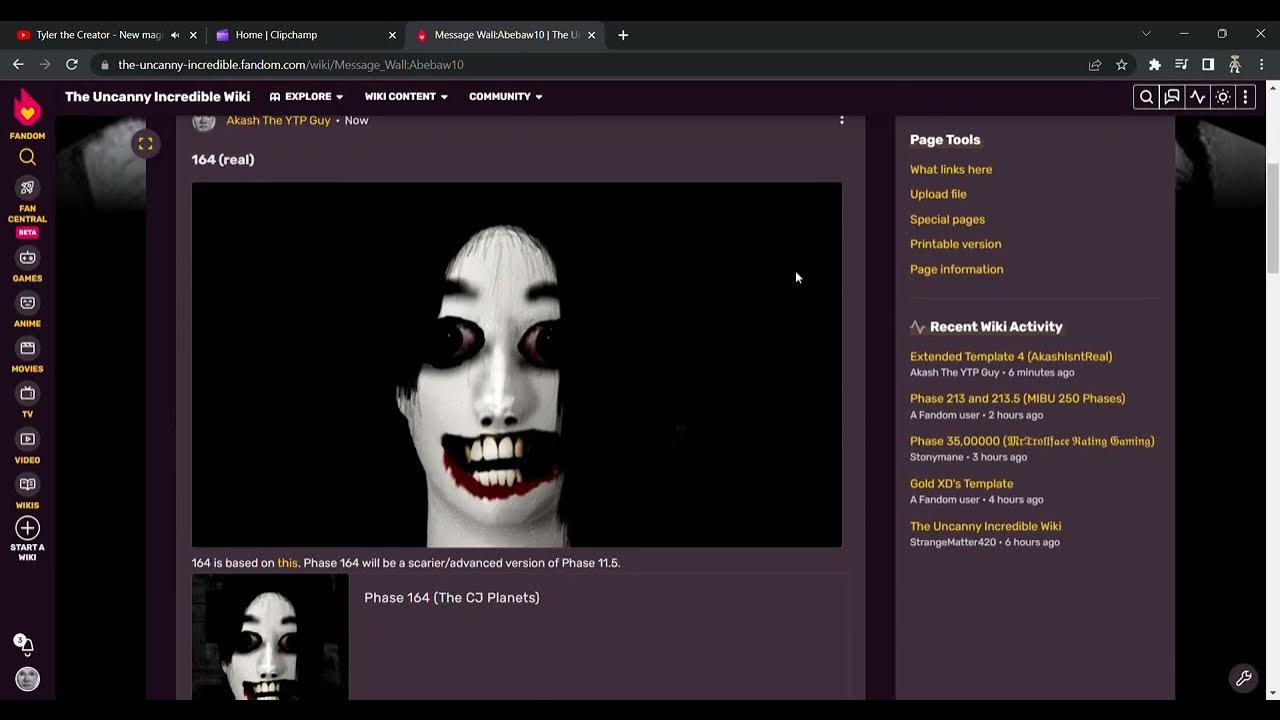Bookmark this page with star icon
The height and width of the screenshot is (720, 1280).
[1121, 64]
